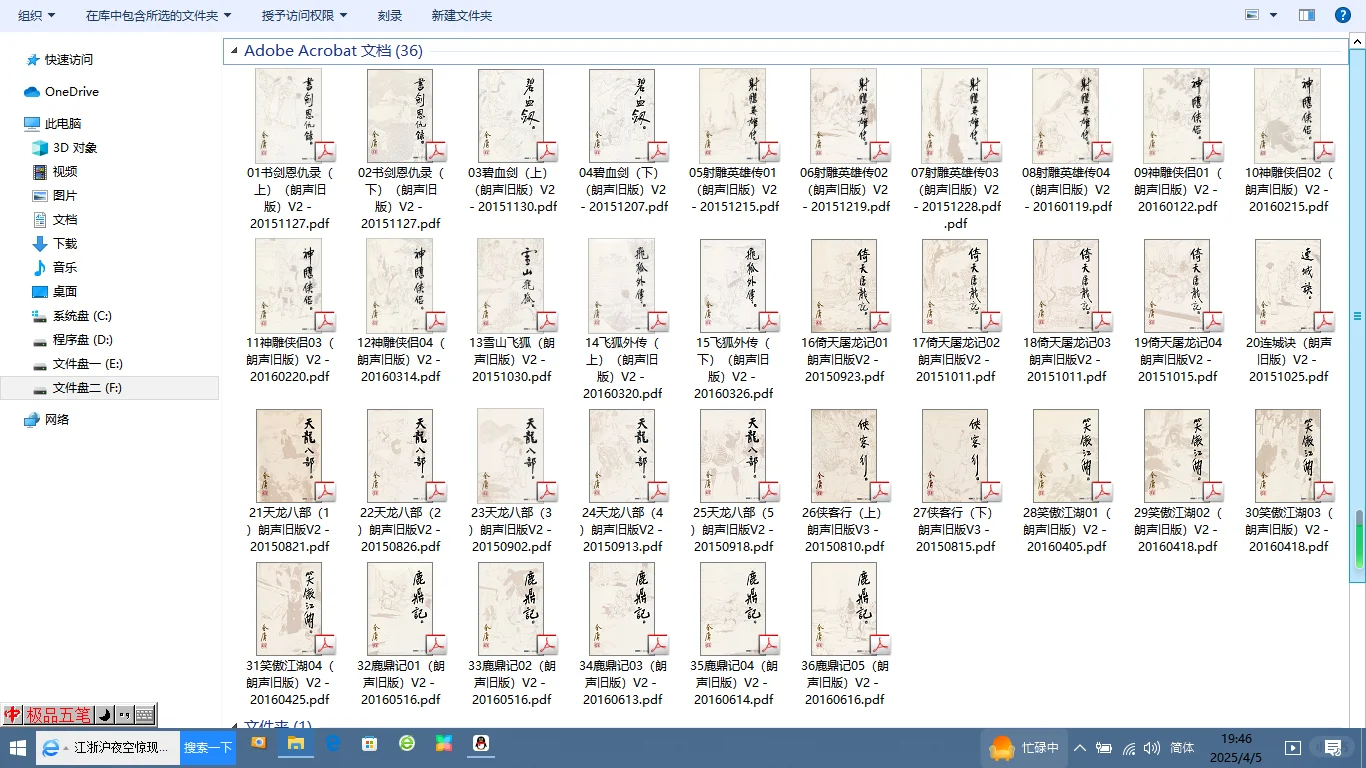Toggle the preview pane icon
The image size is (1366, 768).
pyautogui.click(x=1306, y=15)
